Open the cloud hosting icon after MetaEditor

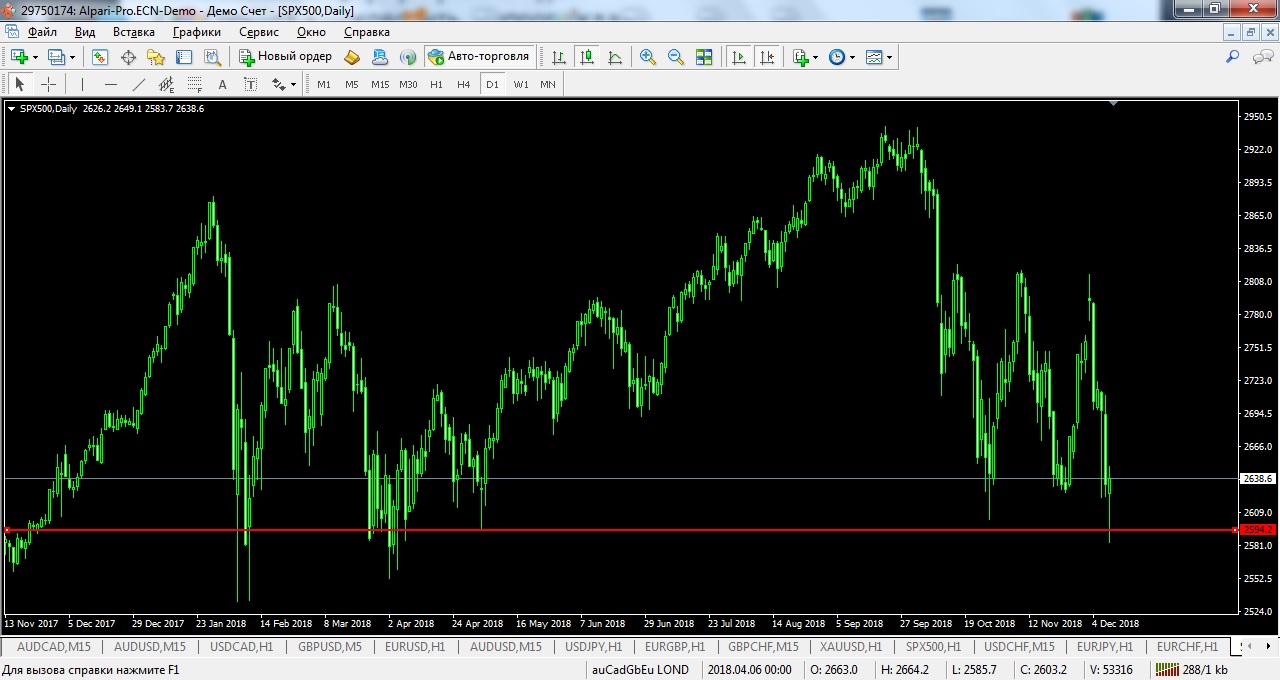380,57
